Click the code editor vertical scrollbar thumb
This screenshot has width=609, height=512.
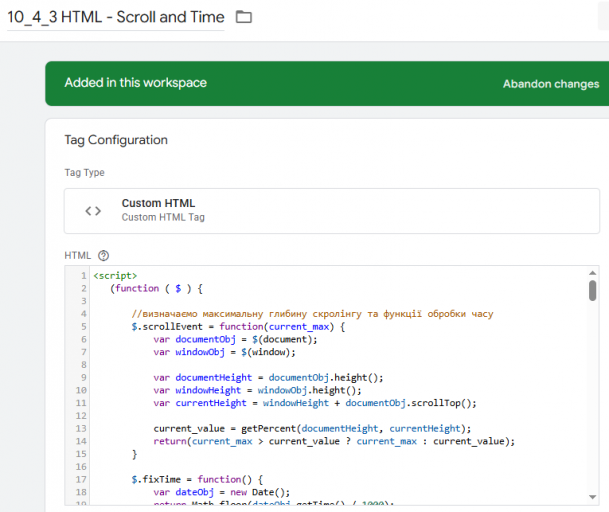tap(592, 290)
